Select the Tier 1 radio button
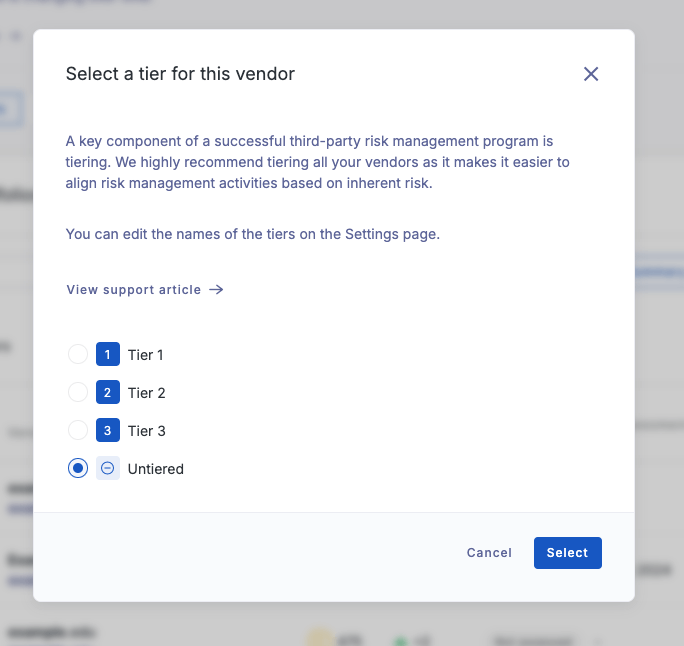The width and height of the screenshot is (684, 646). tap(78, 354)
